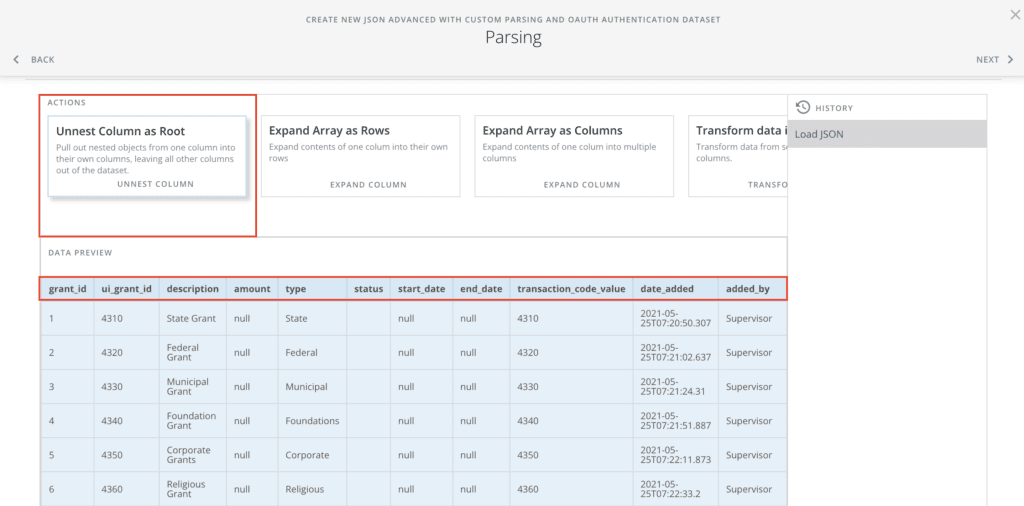Click the start_date column header

421,289
